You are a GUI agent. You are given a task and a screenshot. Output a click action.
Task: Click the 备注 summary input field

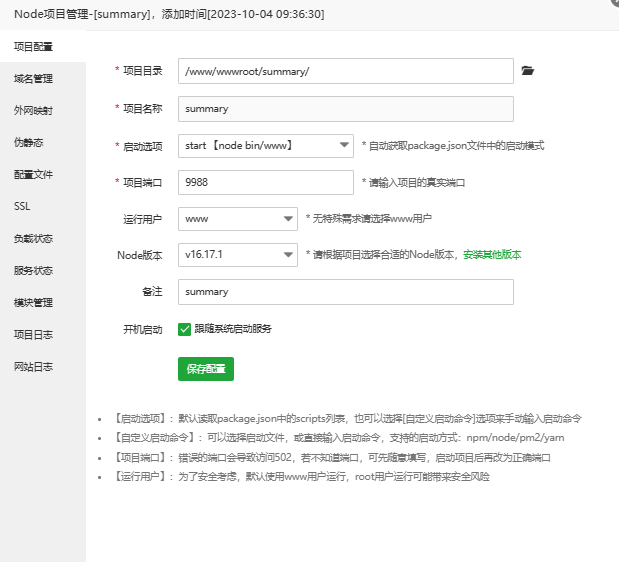pos(346,292)
